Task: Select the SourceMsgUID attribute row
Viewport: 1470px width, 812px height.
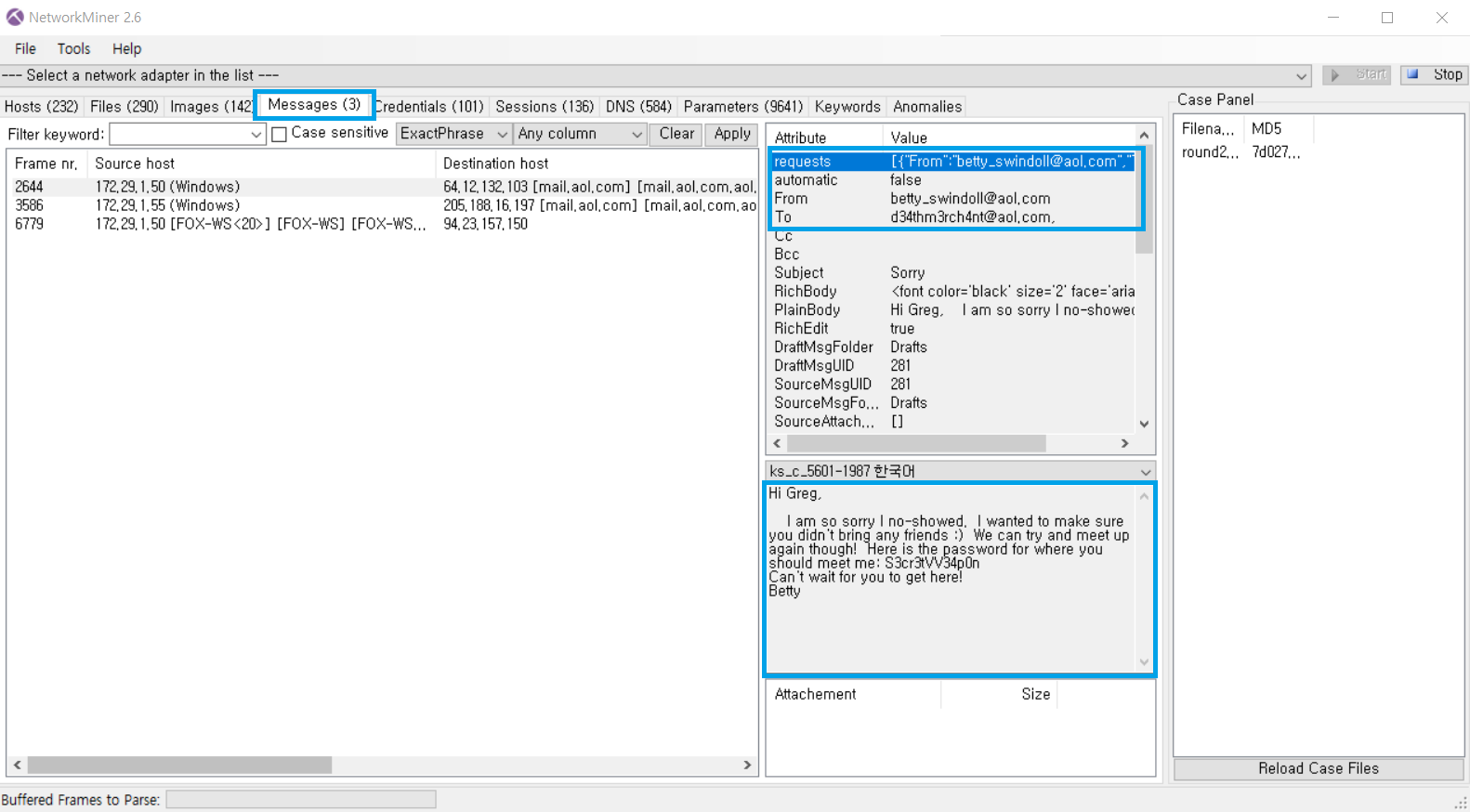Action: click(x=952, y=385)
